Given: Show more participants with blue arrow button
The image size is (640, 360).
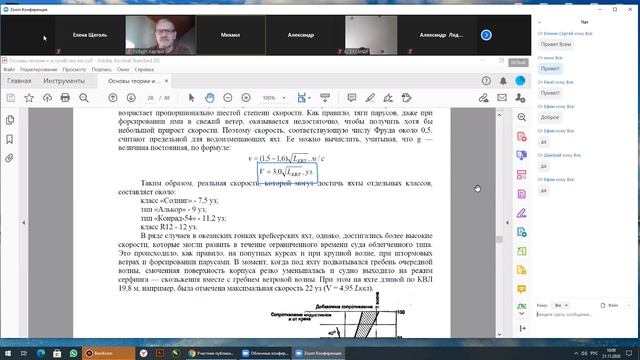Looking at the screenshot, I should point(486,35).
